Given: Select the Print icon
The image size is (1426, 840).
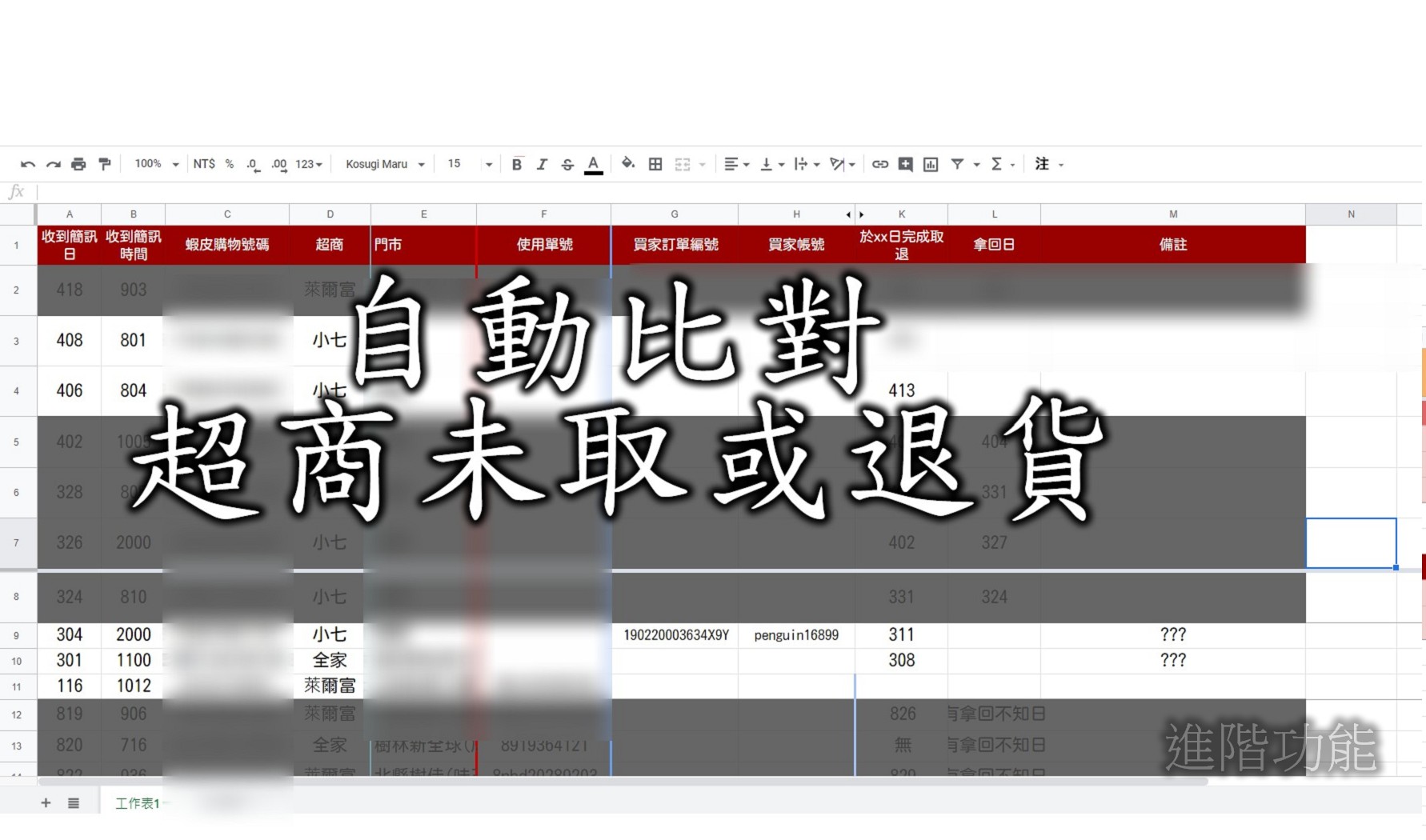Looking at the screenshot, I should (x=78, y=163).
